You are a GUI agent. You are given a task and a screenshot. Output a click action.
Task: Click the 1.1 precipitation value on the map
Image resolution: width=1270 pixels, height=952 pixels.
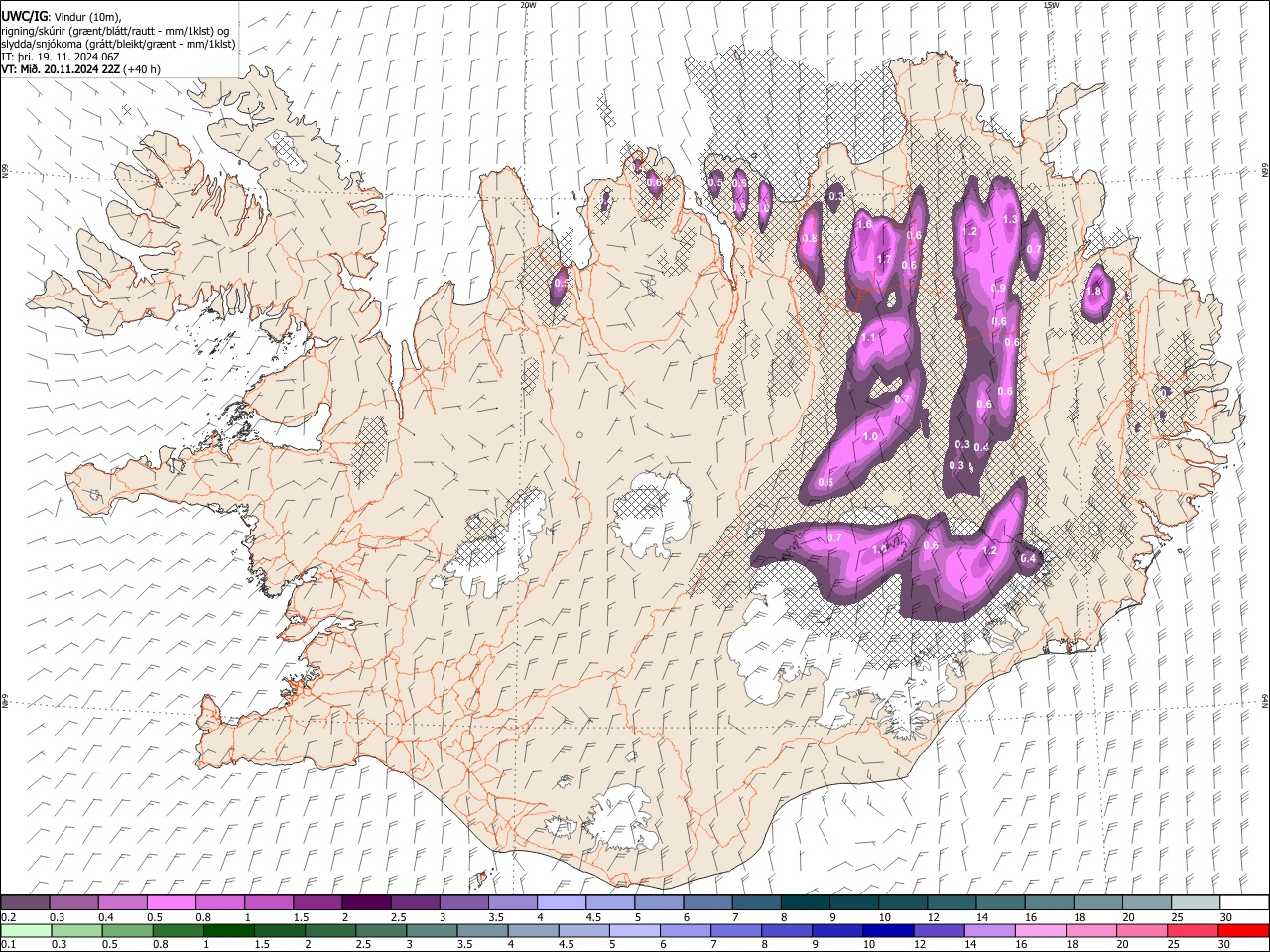click(x=869, y=338)
